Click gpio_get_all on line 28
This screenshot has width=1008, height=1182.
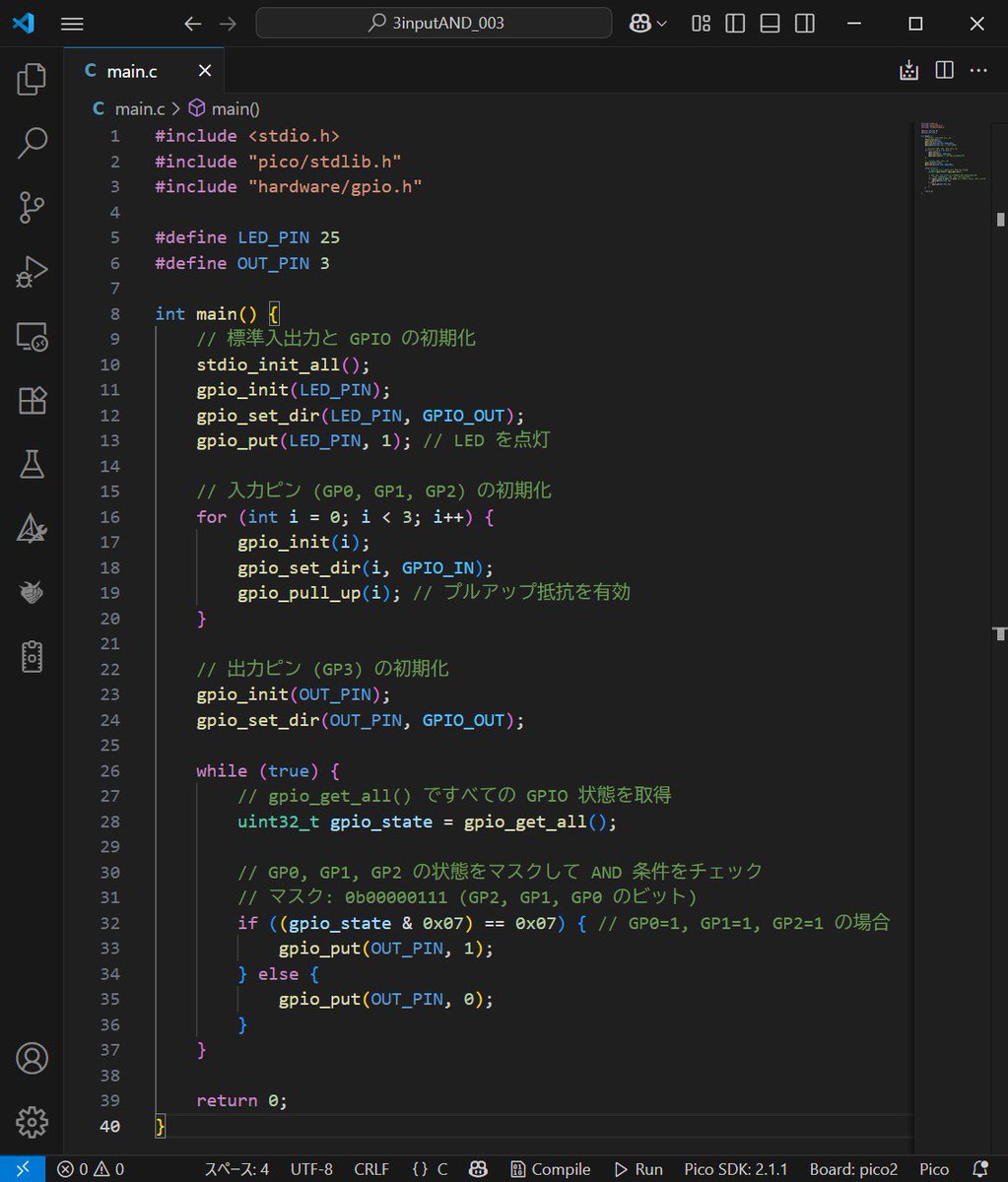[x=525, y=821]
